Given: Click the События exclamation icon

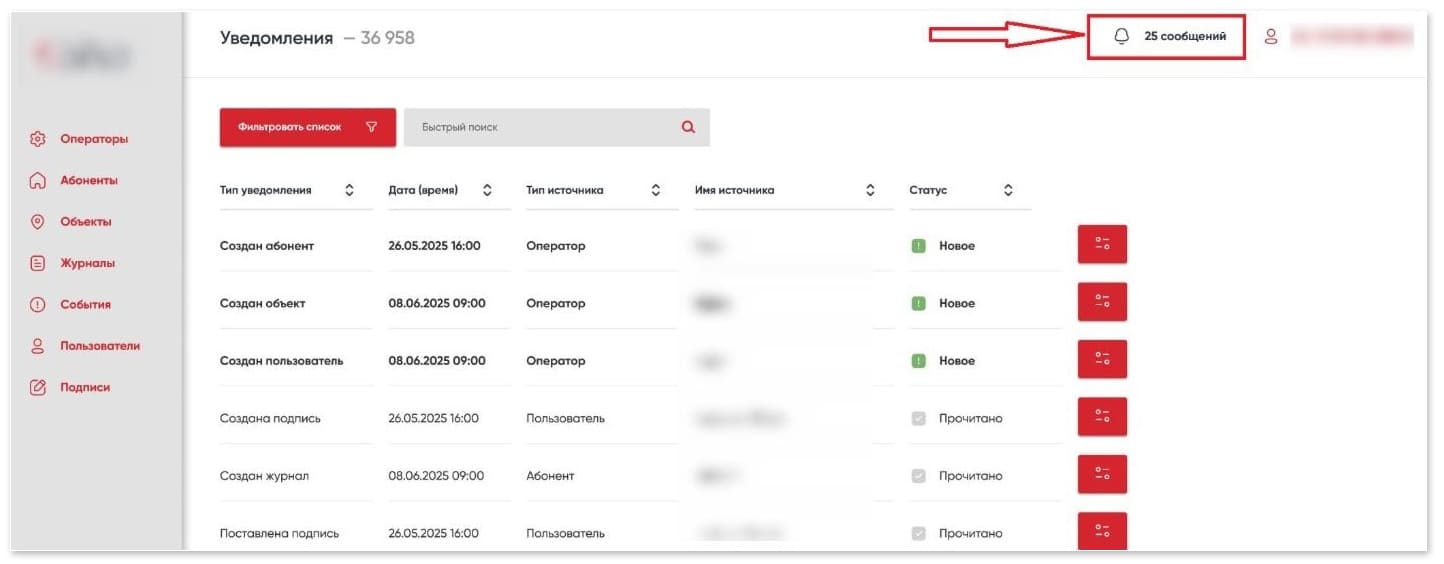Looking at the screenshot, I should 38,305.
